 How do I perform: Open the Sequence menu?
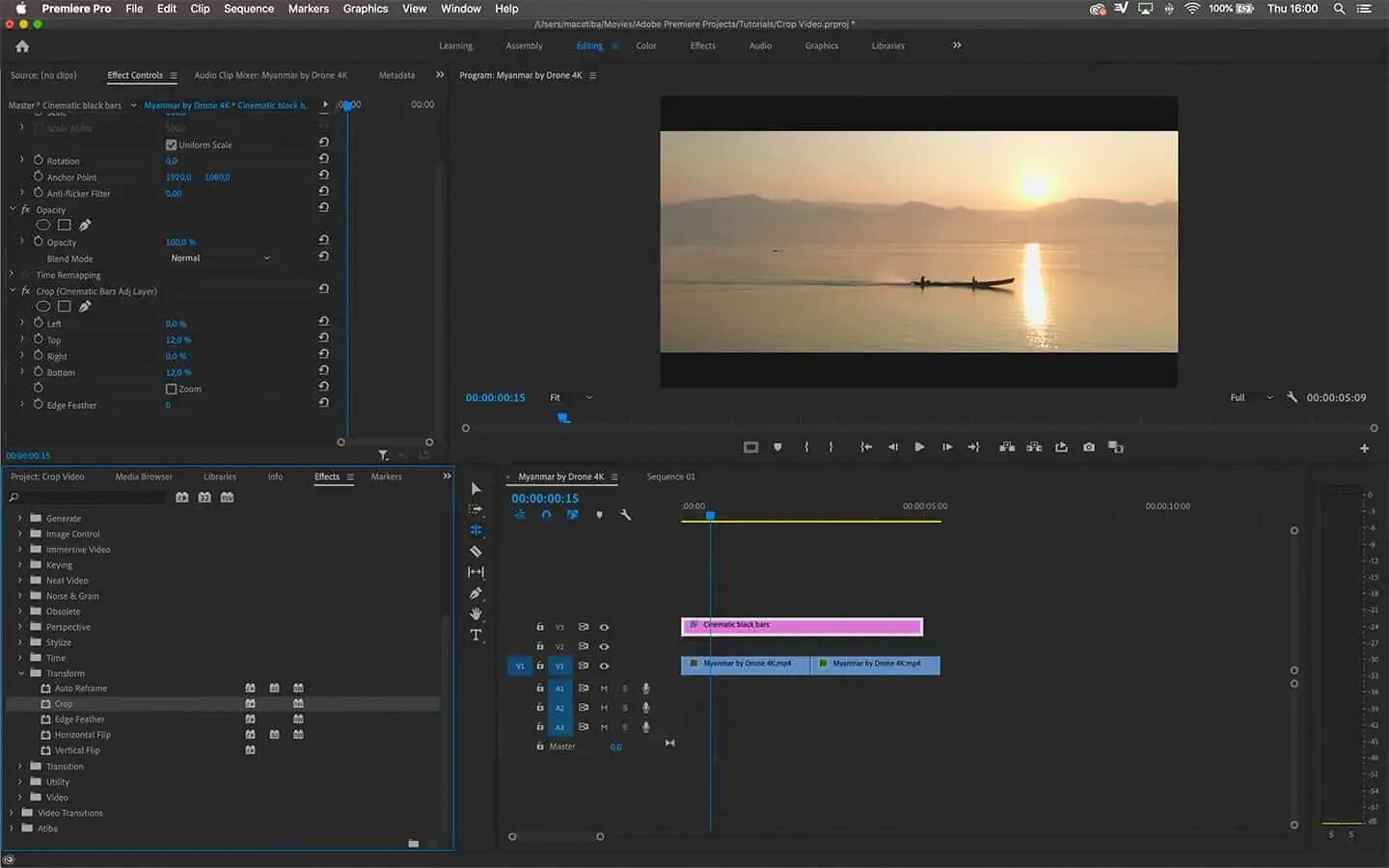(x=249, y=9)
